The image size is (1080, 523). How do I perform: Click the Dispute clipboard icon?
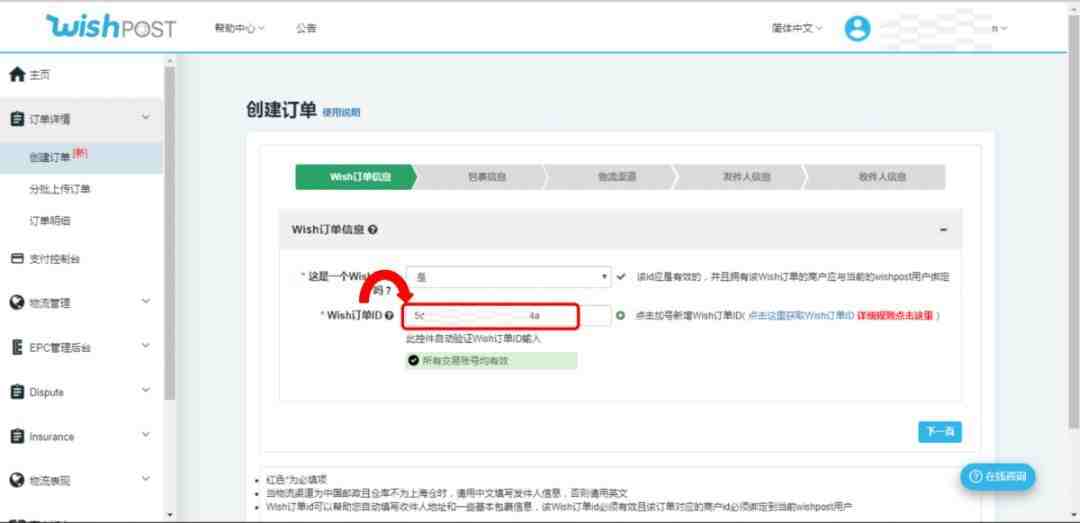(17, 391)
